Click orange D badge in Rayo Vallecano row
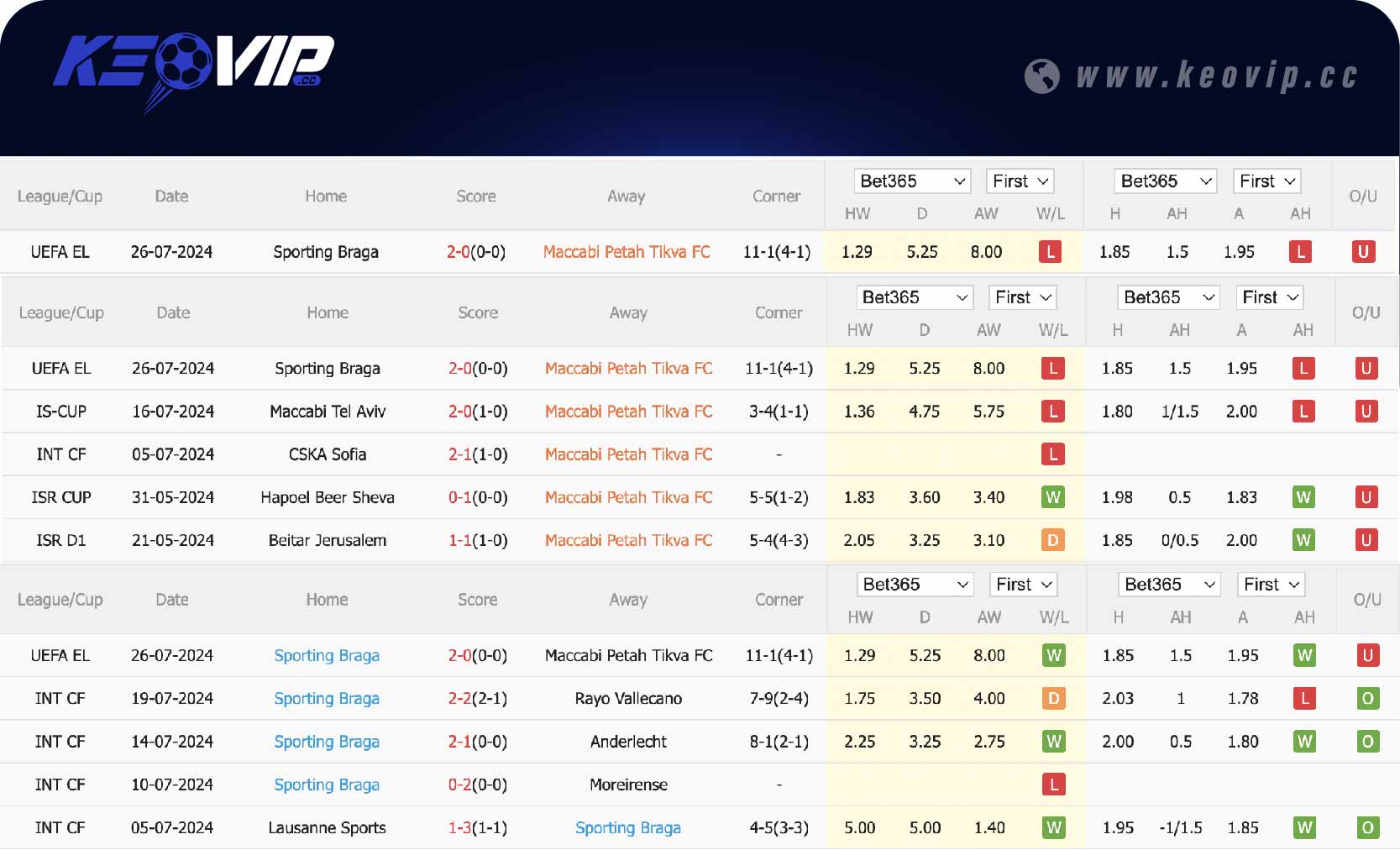1400x850 pixels. [x=1053, y=699]
